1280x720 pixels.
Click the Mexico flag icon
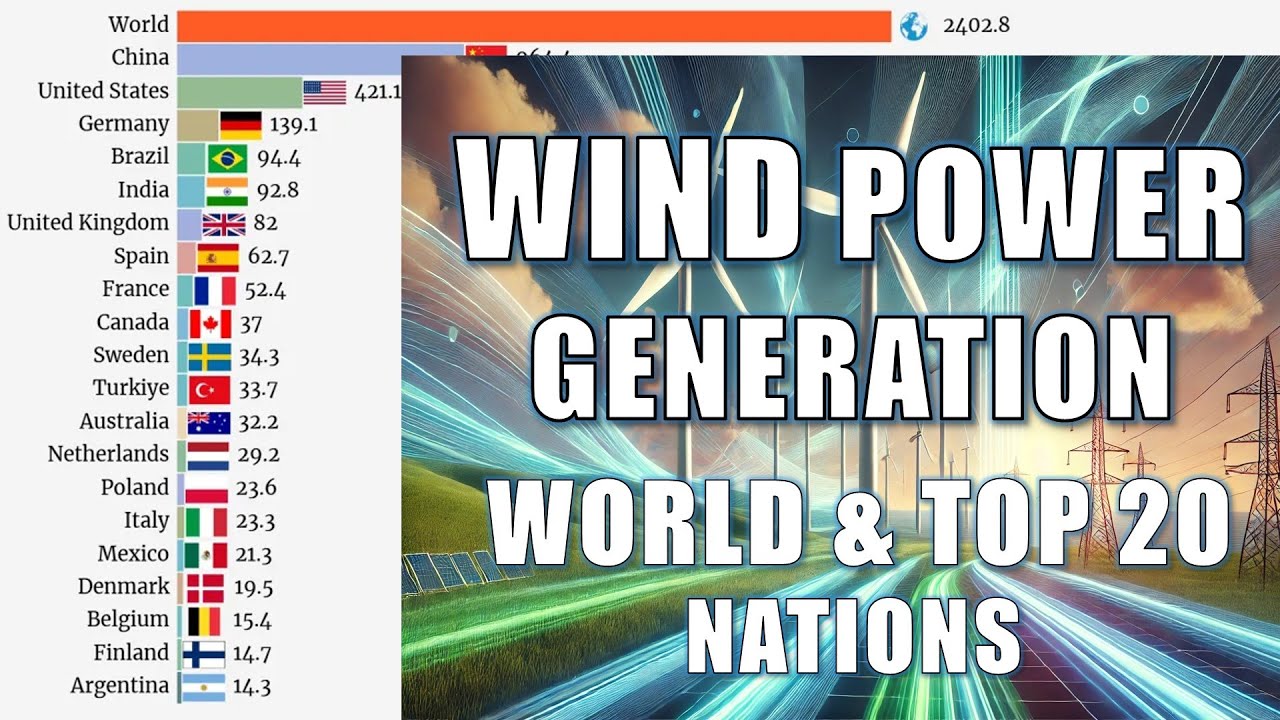(205, 554)
